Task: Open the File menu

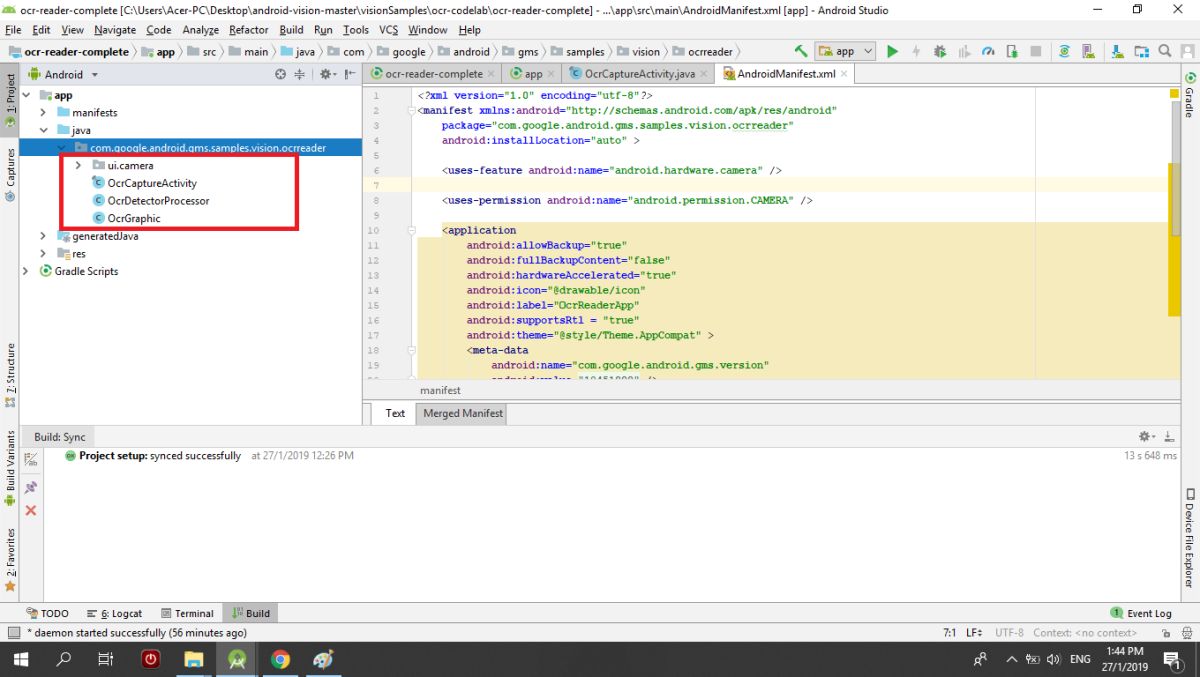Action: tap(13, 30)
